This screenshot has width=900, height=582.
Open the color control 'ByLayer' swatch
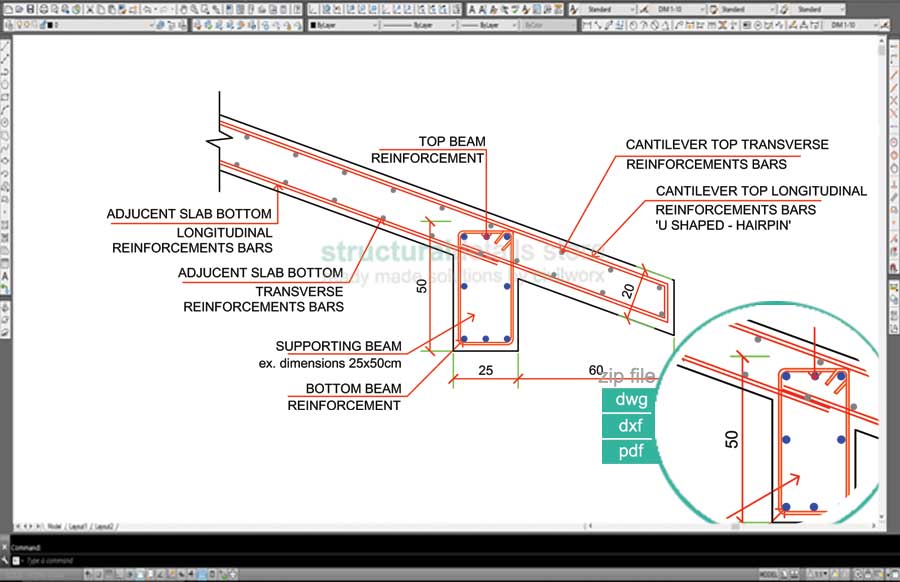click(340, 25)
